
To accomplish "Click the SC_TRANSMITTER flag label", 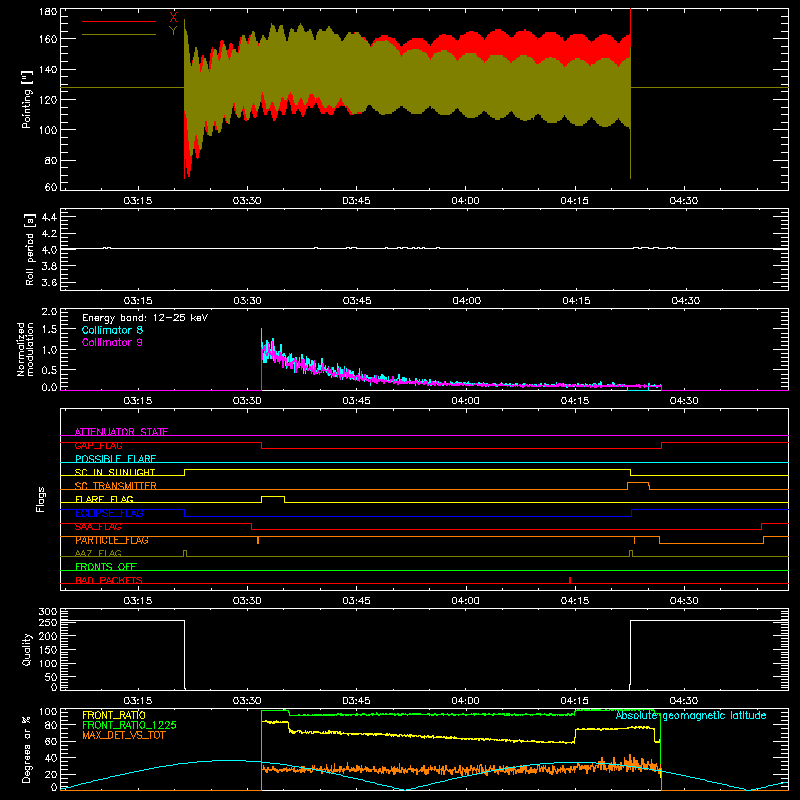I will 116,485.
